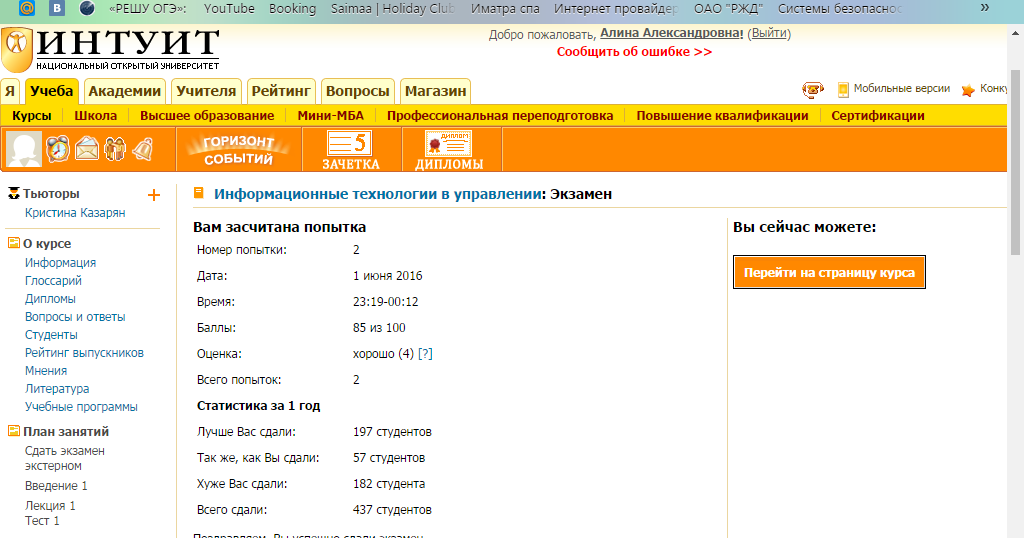Open the Магазин tab

[436, 91]
